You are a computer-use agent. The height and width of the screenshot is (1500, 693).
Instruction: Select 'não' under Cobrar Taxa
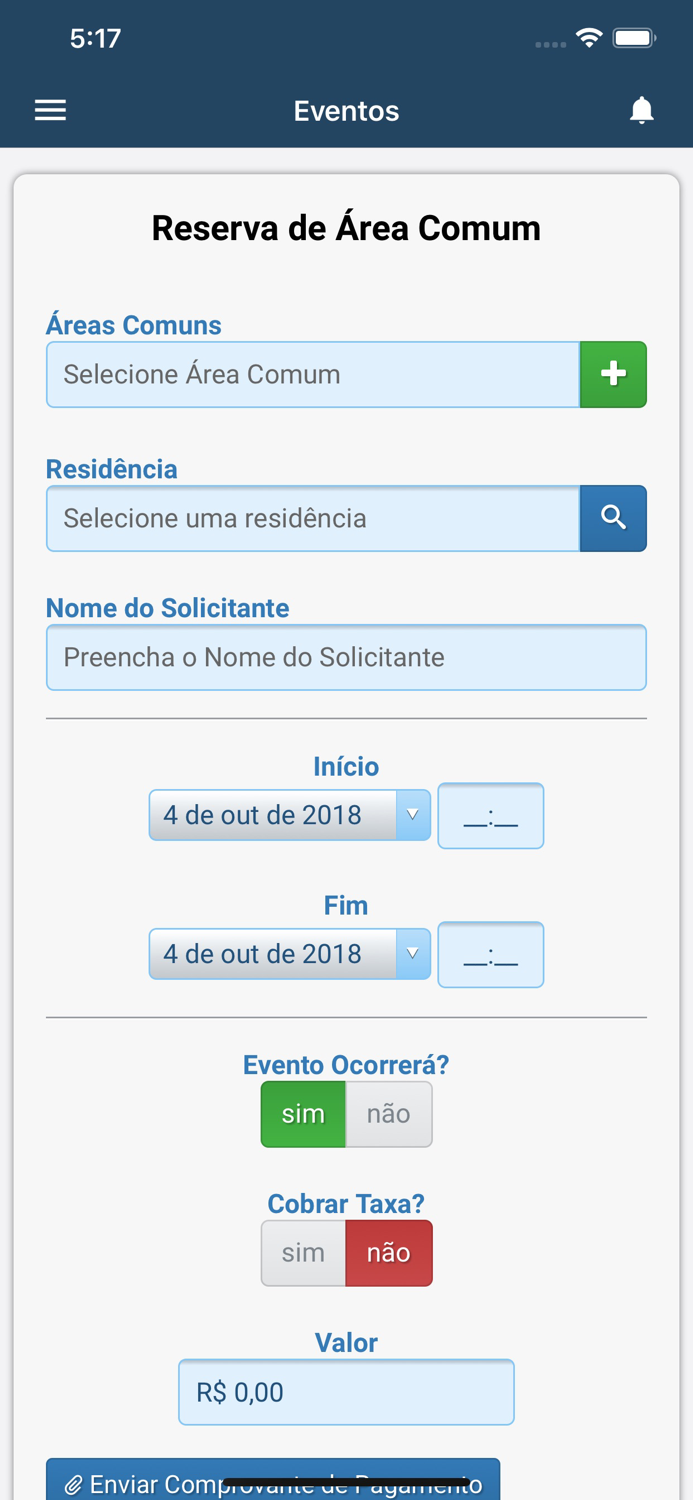click(x=389, y=1253)
